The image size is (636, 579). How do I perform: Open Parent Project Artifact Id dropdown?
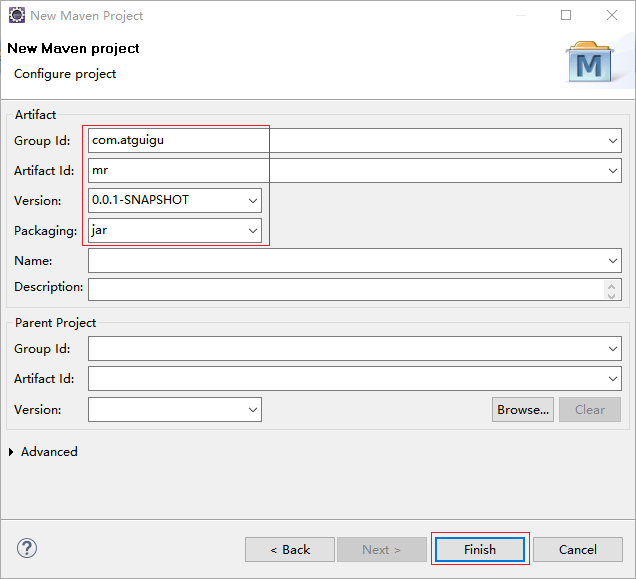coord(612,379)
